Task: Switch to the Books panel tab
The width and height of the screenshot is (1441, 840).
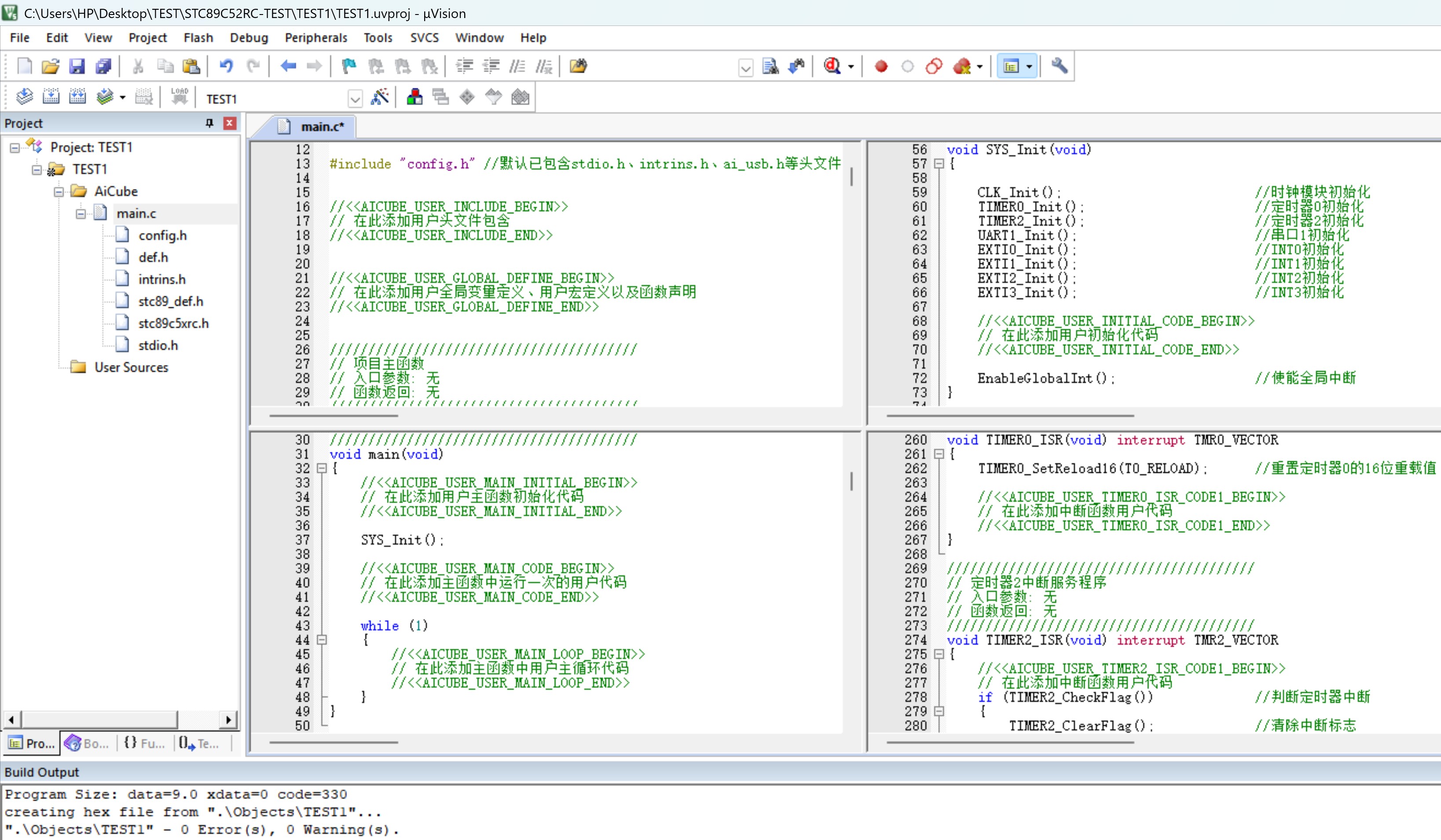Action: coord(88,743)
